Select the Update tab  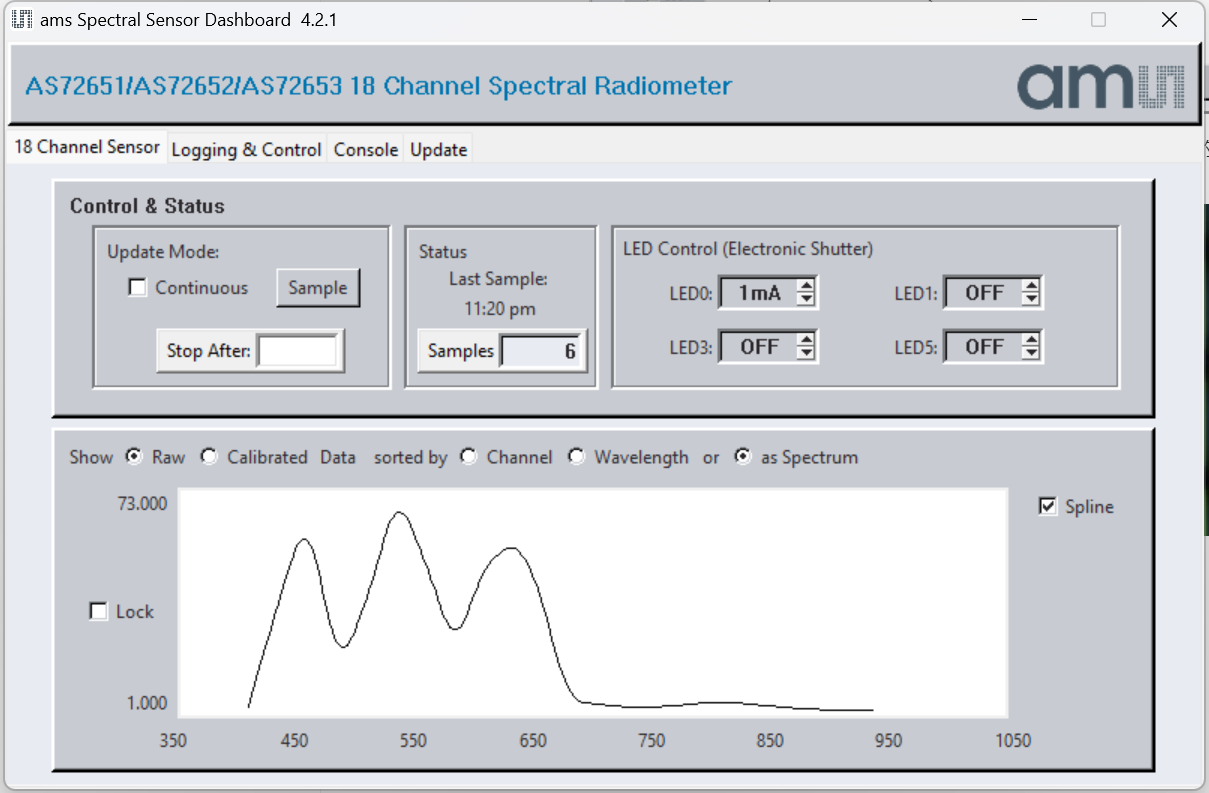click(x=438, y=150)
